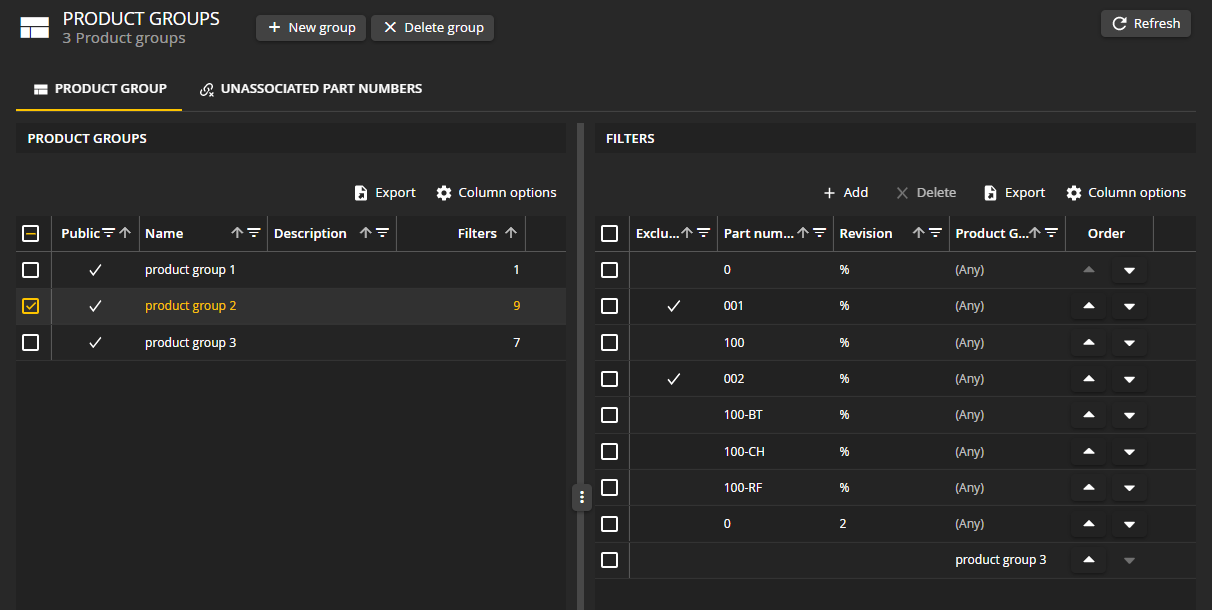Sort Exclude column arrow icon
1212x610 pixels.
coord(687,233)
